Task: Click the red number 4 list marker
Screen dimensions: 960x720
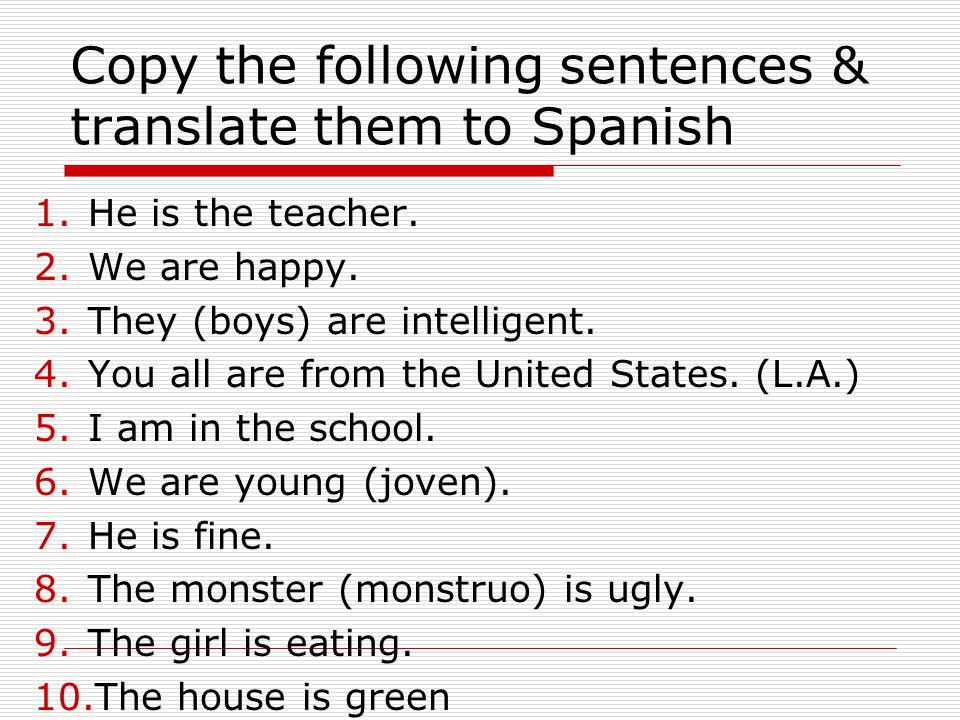Action: (x=51, y=375)
